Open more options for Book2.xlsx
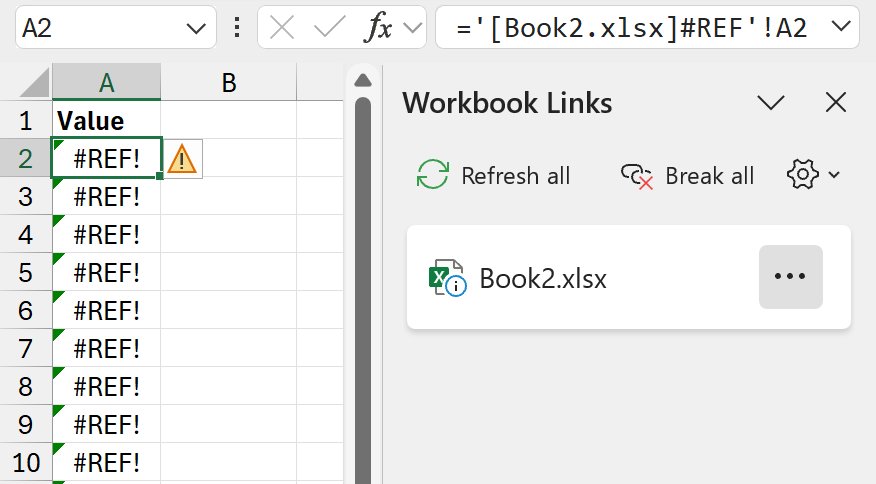 [790, 277]
